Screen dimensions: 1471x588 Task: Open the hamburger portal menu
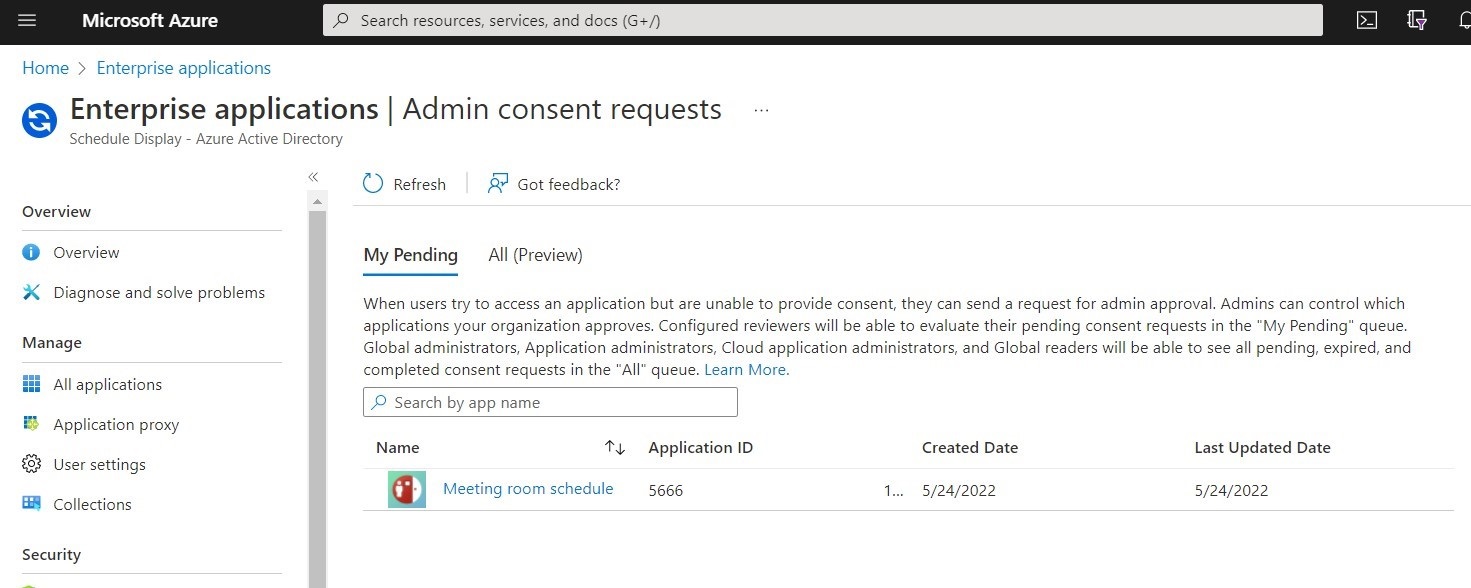[x=27, y=20]
